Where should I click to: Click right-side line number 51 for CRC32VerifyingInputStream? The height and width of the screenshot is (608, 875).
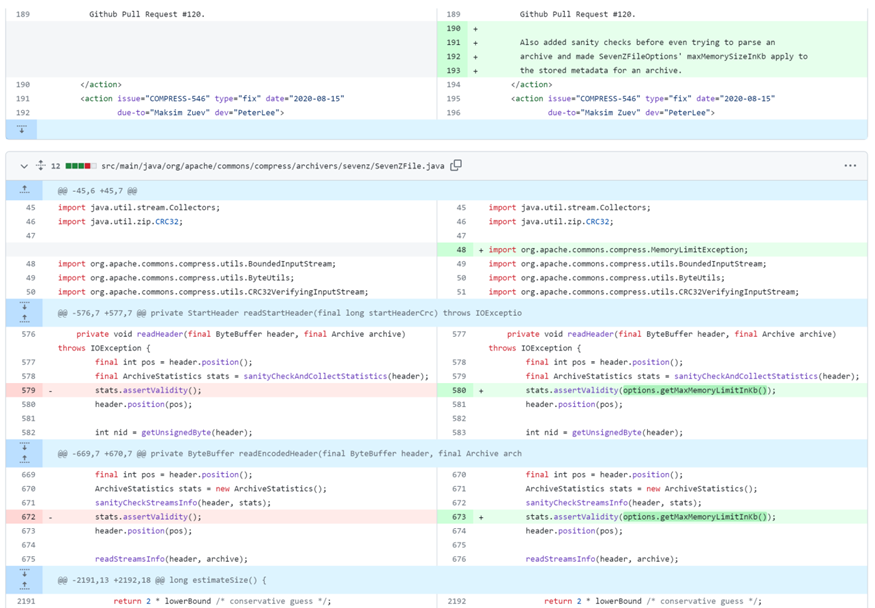pos(461,292)
